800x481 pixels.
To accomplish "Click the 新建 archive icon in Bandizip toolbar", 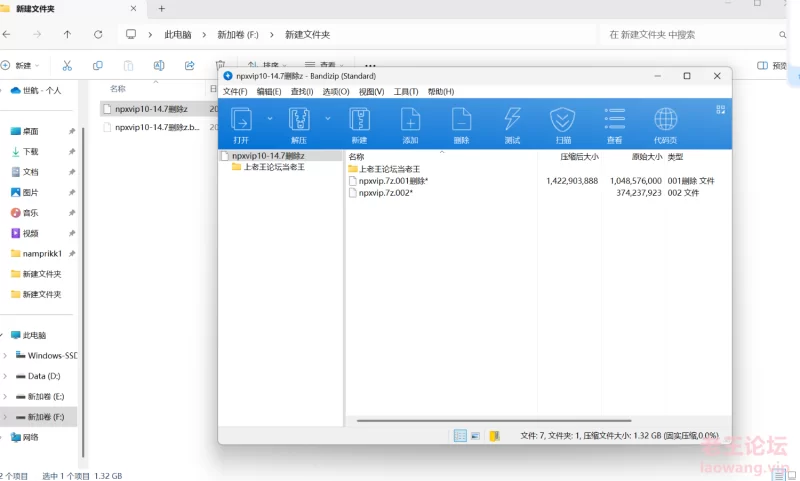I will [x=359, y=119].
